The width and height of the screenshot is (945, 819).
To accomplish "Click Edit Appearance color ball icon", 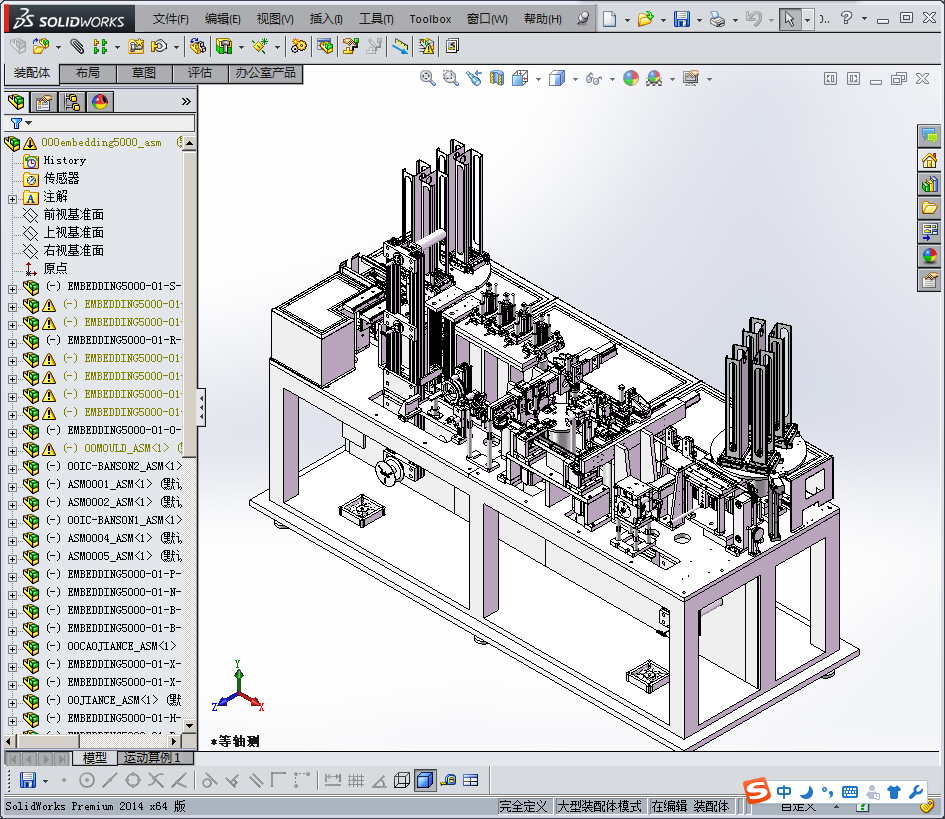I will tap(630, 78).
